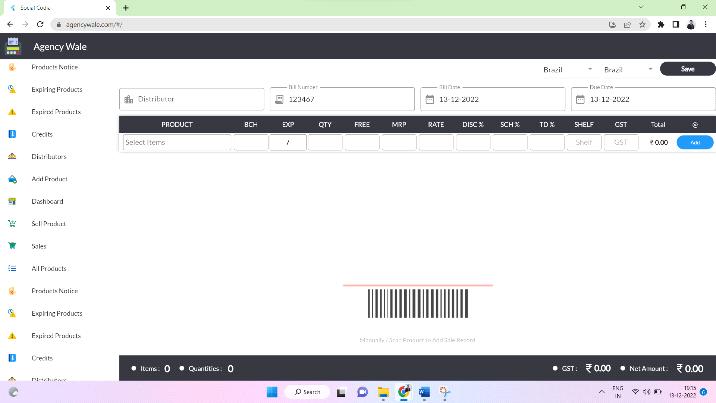
Task: Open the Sell Product cart icon
Action: 12,224
